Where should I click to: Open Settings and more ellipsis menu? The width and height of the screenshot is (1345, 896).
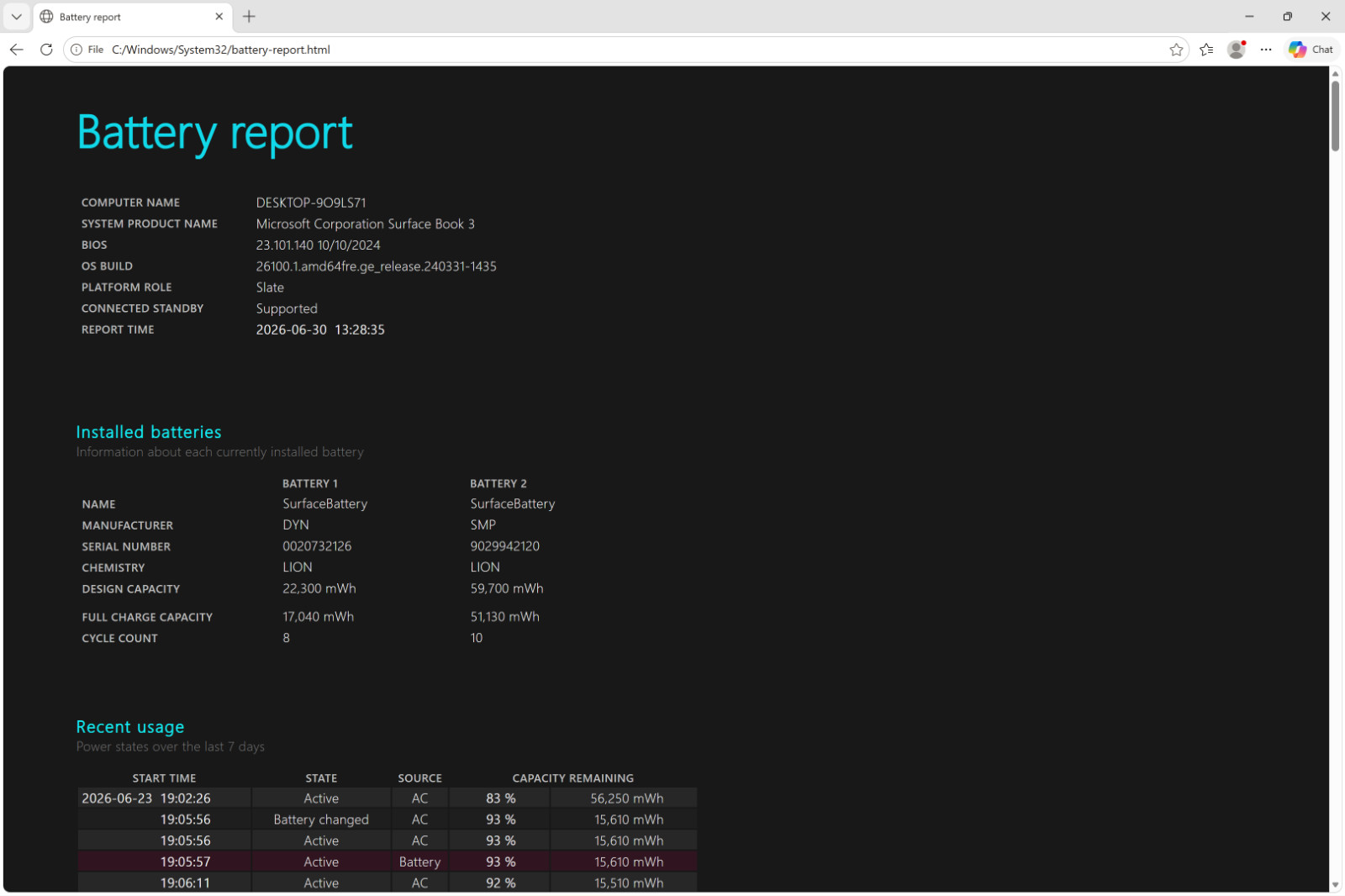tap(1266, 50)
